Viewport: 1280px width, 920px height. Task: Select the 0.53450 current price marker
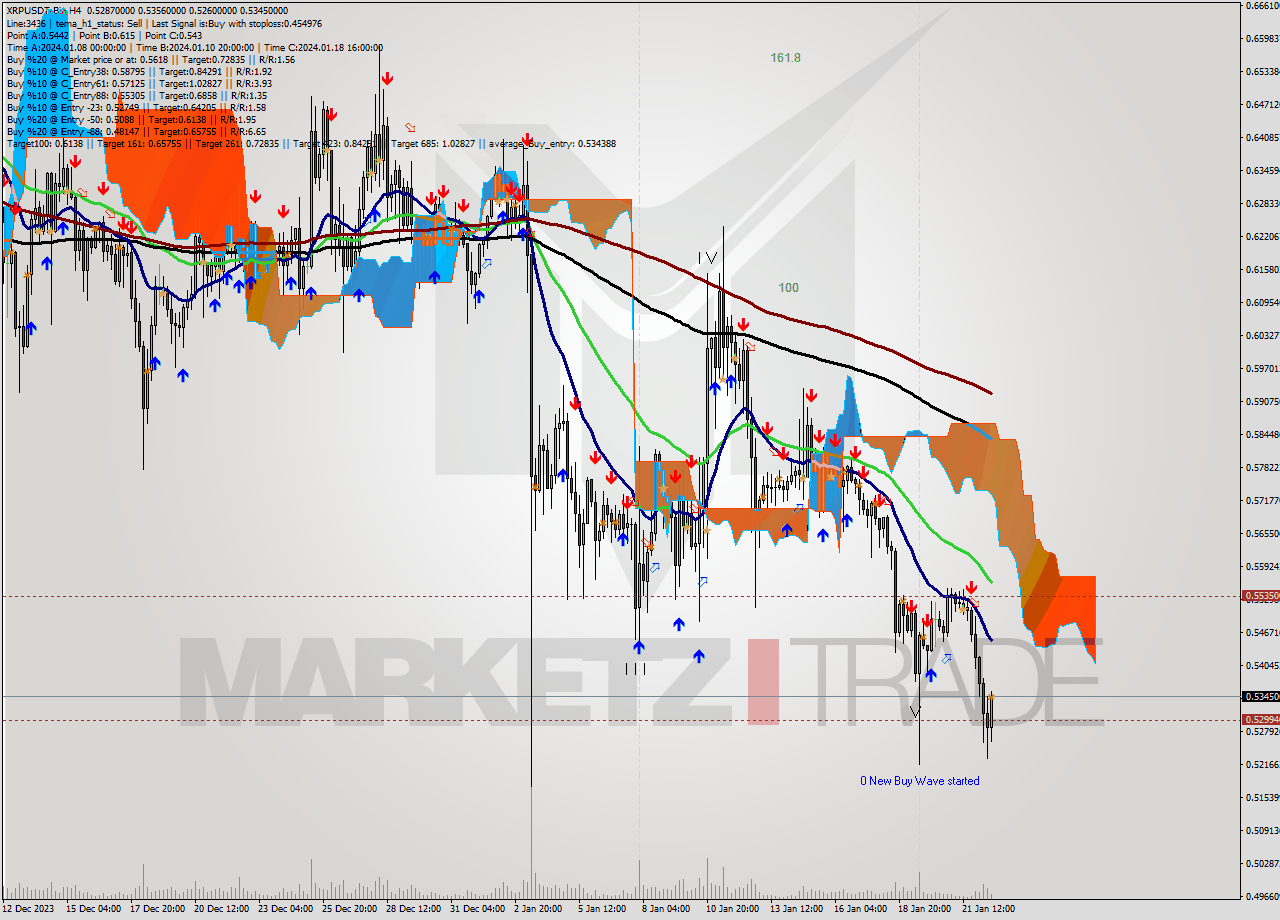pos(1260,697)
